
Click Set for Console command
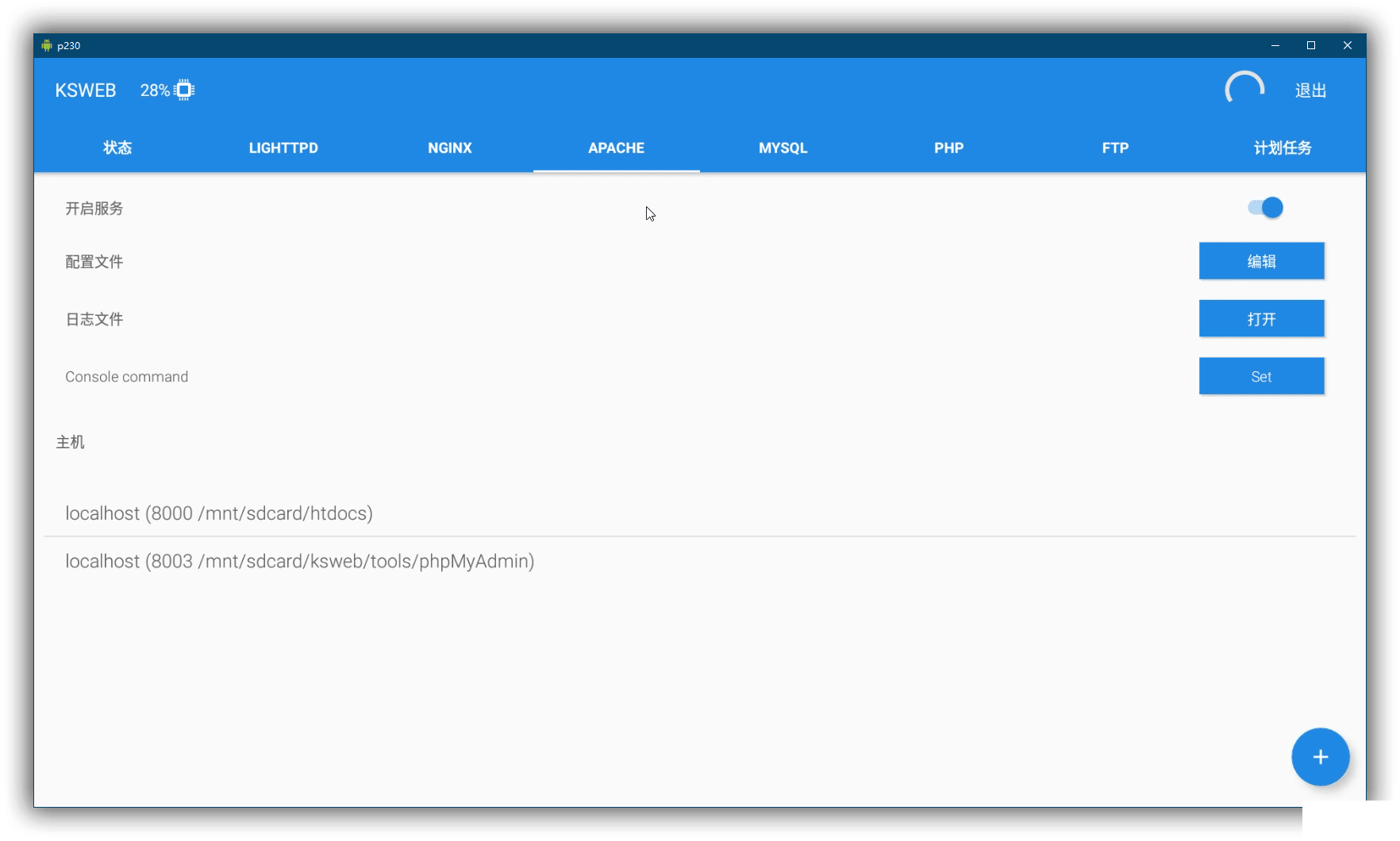pyautogui.click(x=1261, y=376)
